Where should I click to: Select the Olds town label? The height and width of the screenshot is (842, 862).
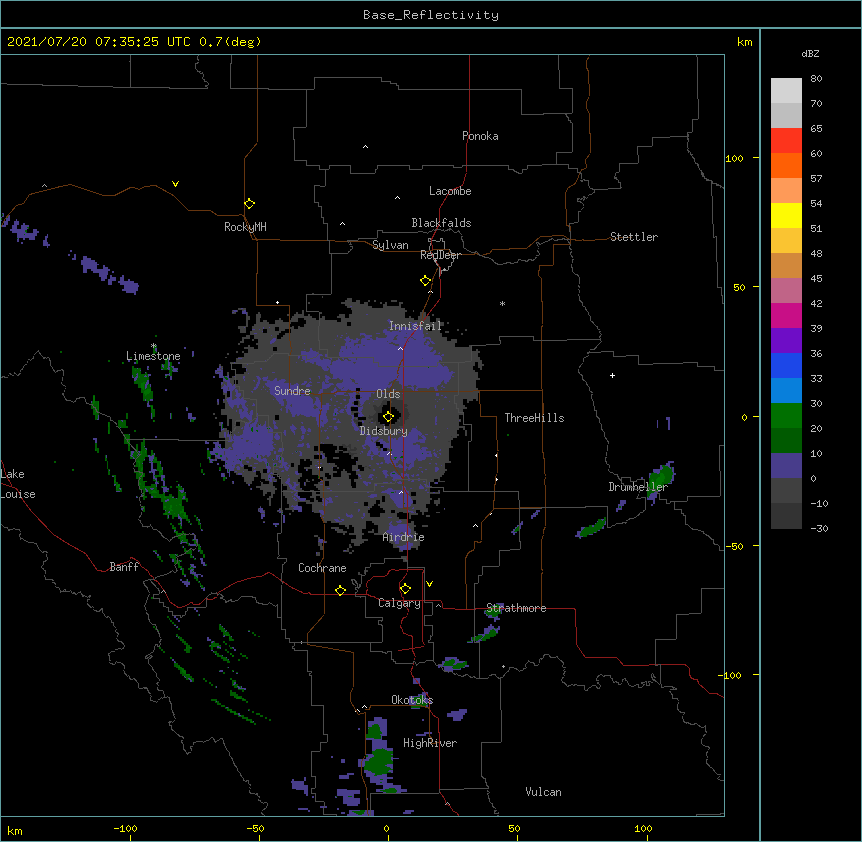click(x=388, y=394)
